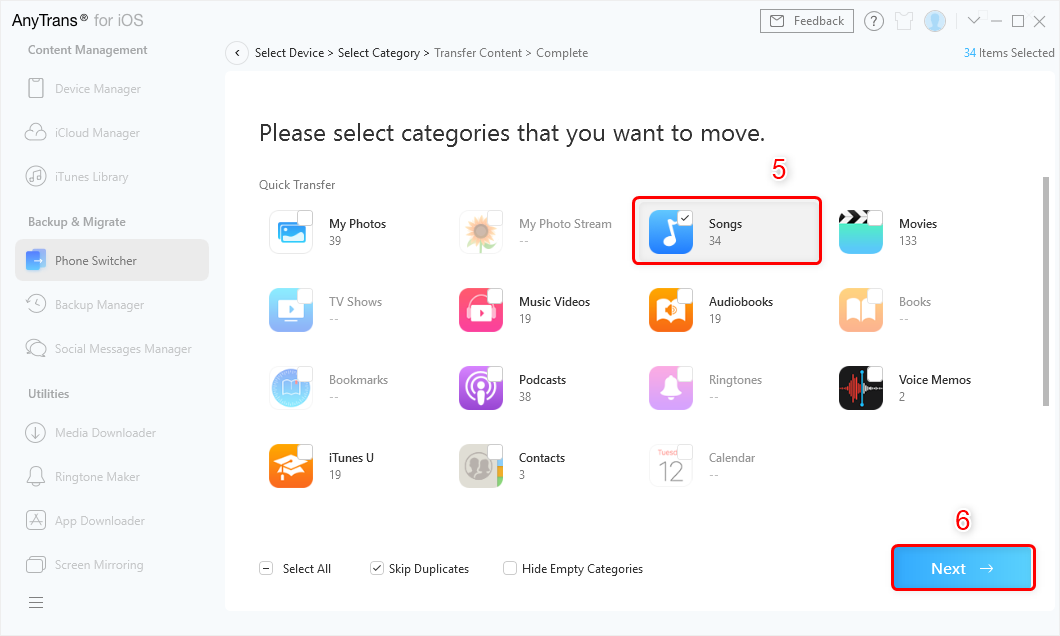Select the My Photos category icon
The height and width of the screenshot is (636, 1060).
291,231
